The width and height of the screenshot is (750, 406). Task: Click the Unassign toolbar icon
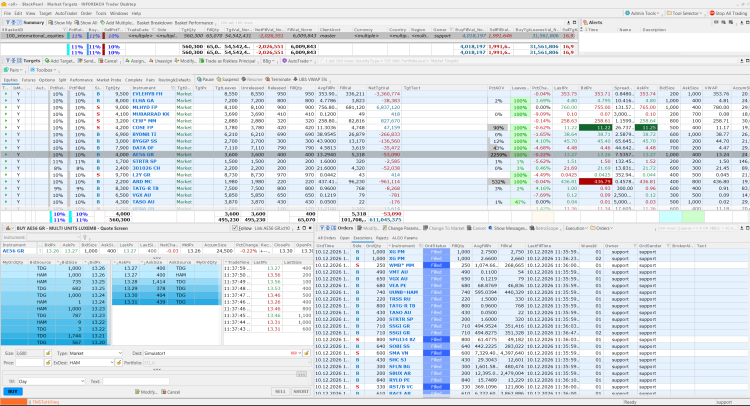tap(151, 61)
